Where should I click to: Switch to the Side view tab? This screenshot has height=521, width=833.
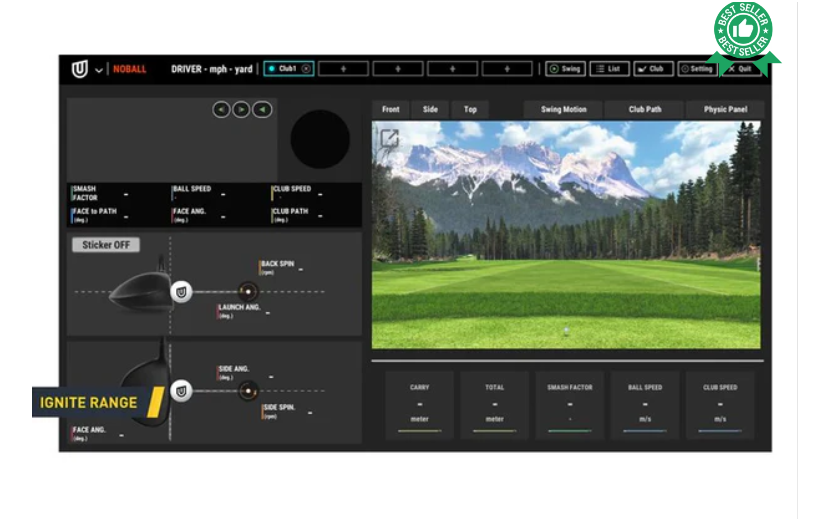point(430,109)
